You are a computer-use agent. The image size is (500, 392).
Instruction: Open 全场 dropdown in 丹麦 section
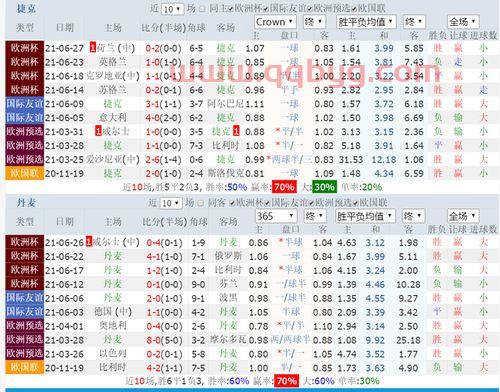tap(463, 216)
